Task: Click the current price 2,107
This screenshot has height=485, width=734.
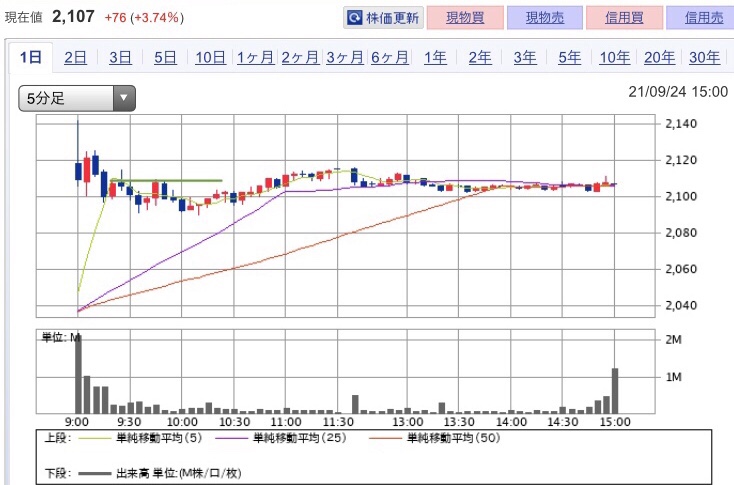Action: tap(73, 17)
